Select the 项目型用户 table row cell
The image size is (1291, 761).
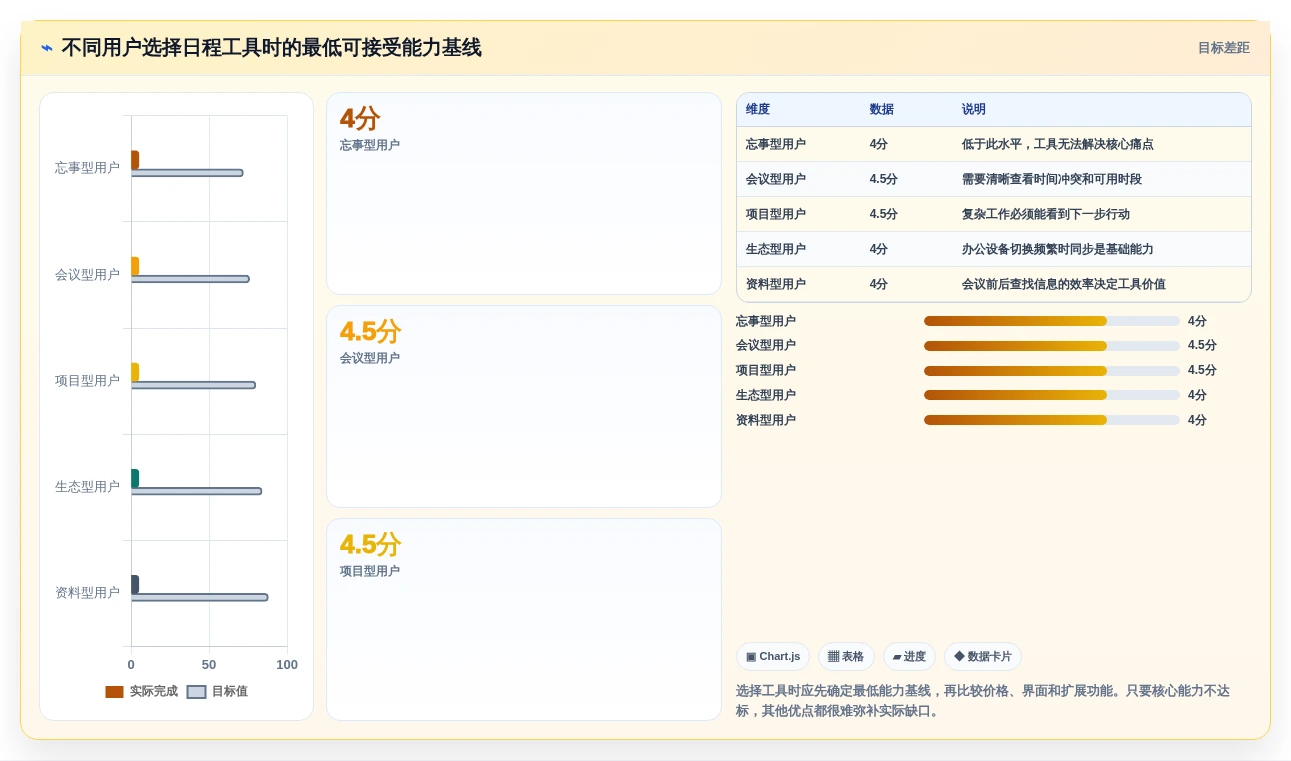click(x=776, y=214)
